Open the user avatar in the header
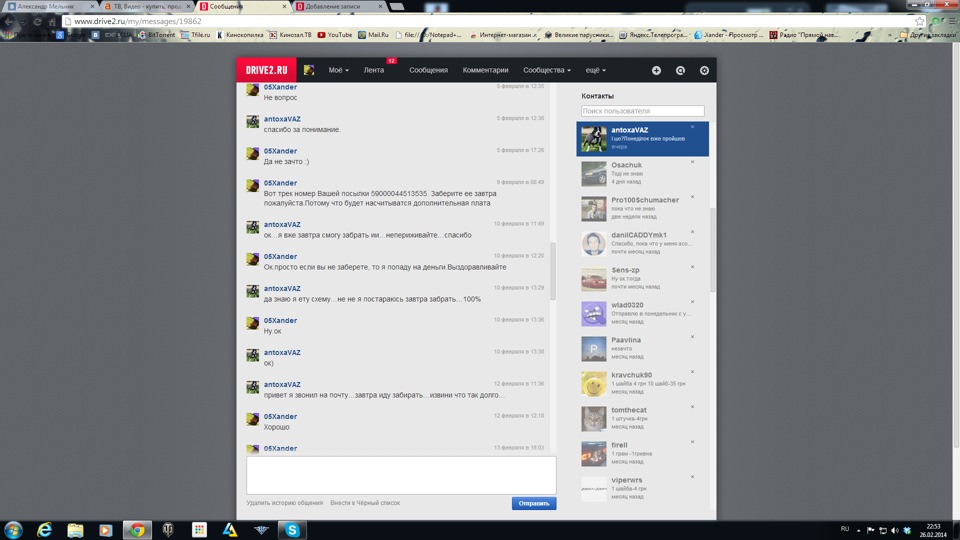 click(x=309, y=70)
